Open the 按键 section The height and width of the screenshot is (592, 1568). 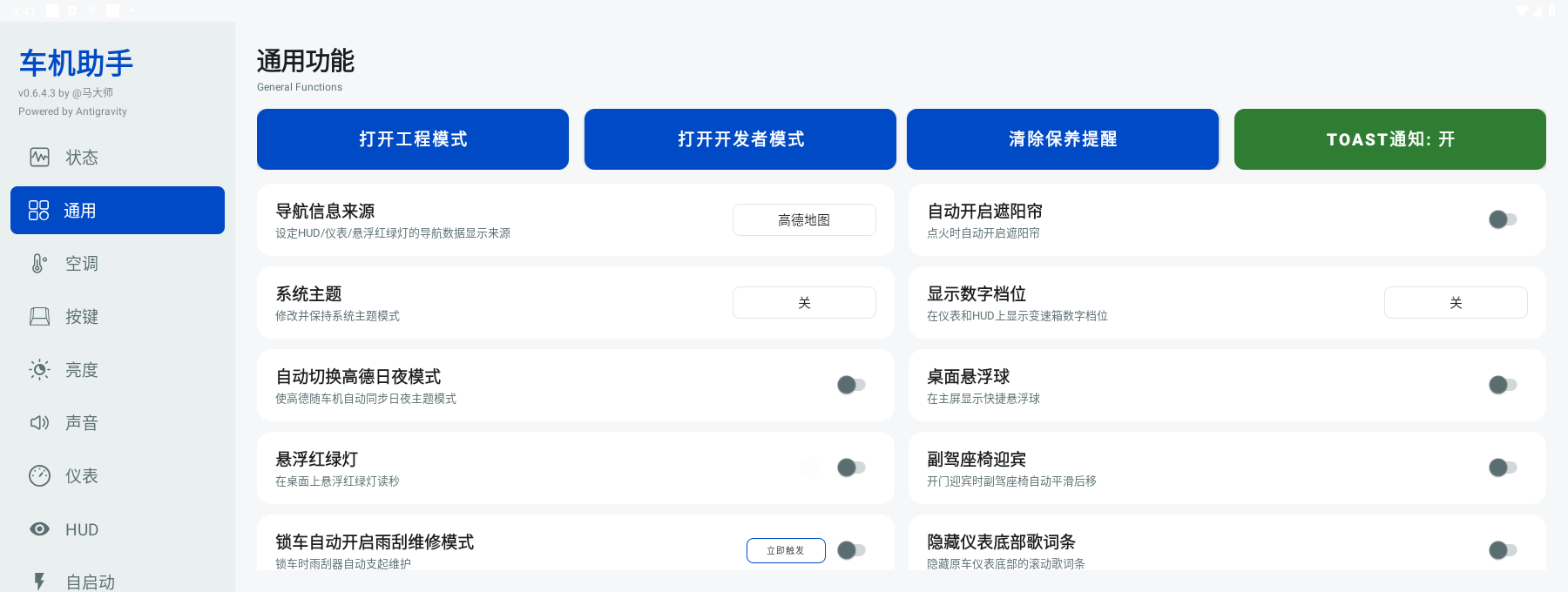coord(118,317)
